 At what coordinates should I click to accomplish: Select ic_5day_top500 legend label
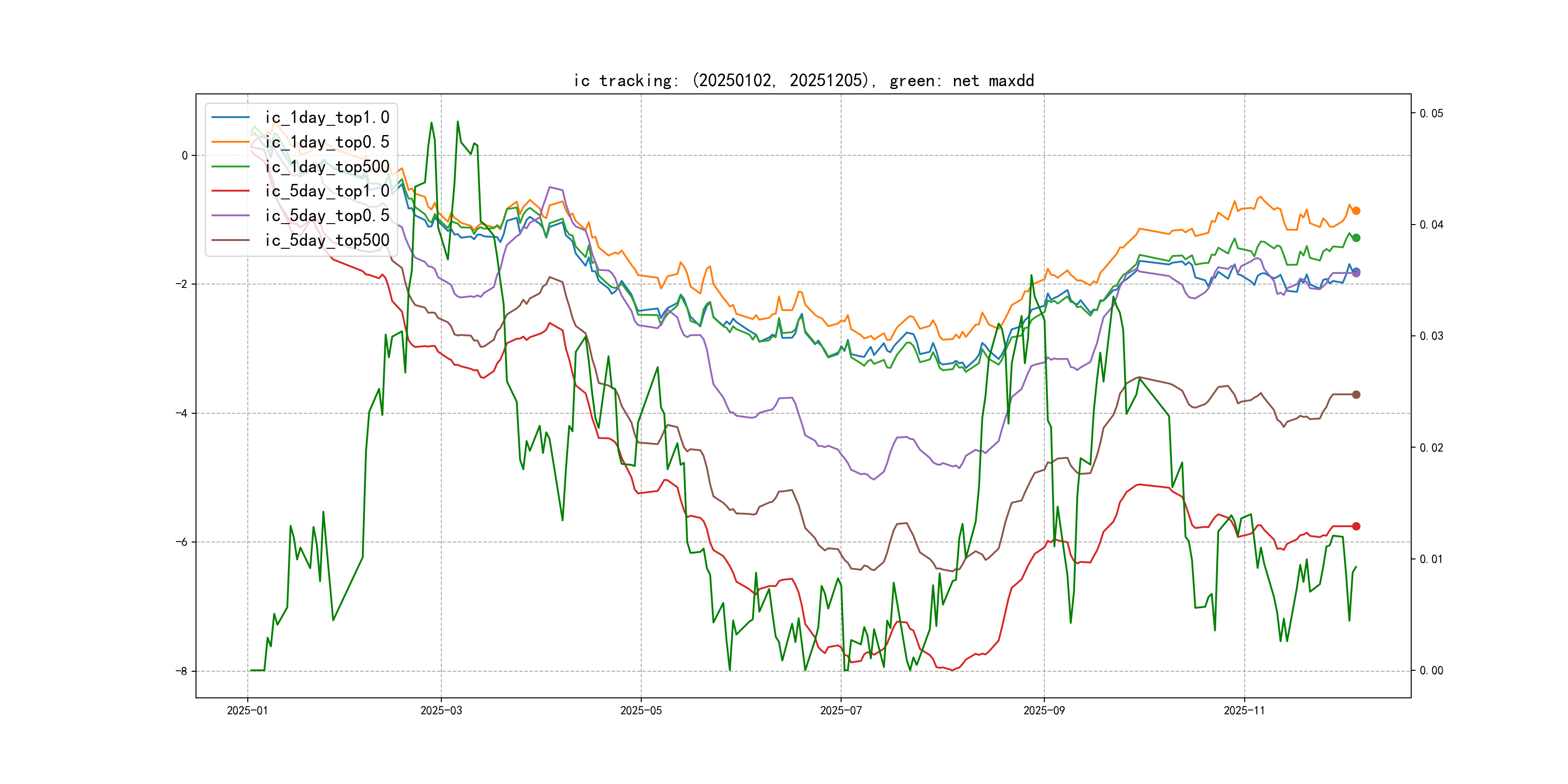click(x=327, y=240)
